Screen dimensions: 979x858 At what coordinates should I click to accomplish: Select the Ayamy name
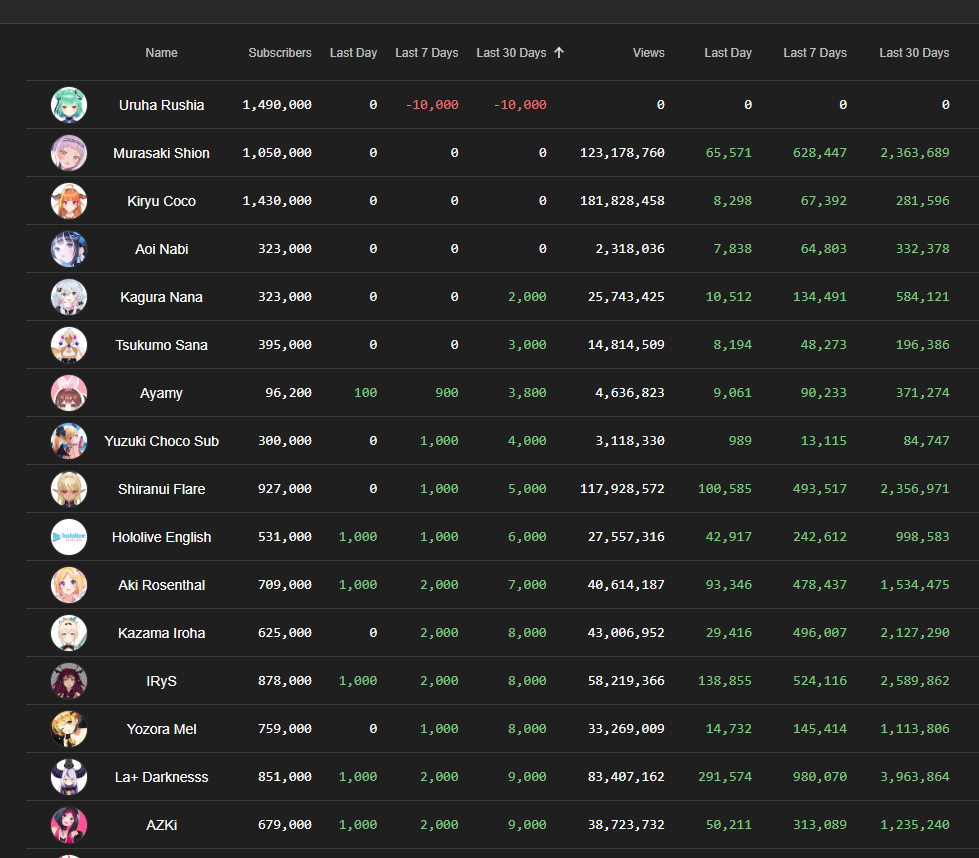click(x=162, y=393)
